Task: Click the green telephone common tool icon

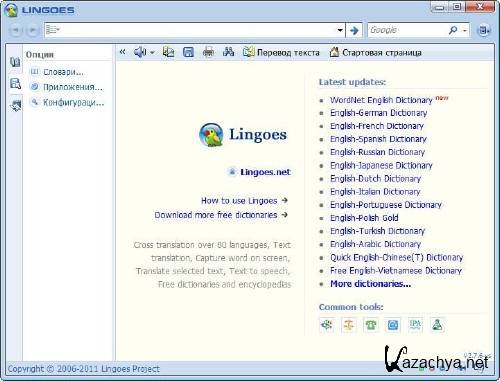Action: point(371,324)
